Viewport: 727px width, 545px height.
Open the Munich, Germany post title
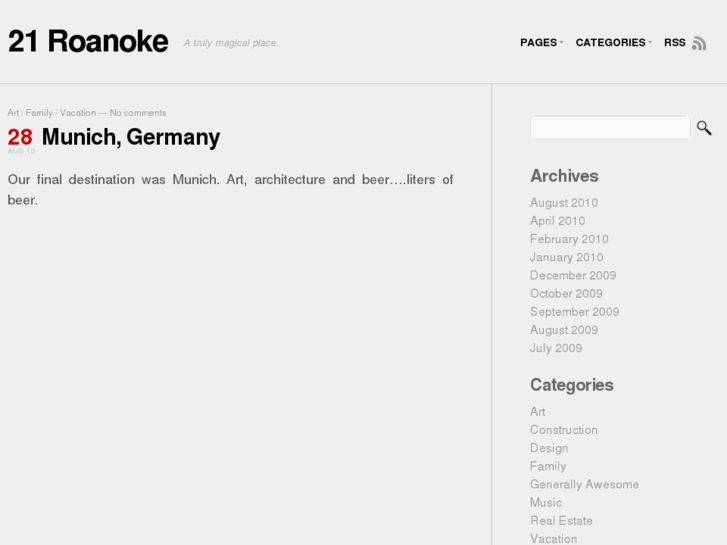pos(131,137)
